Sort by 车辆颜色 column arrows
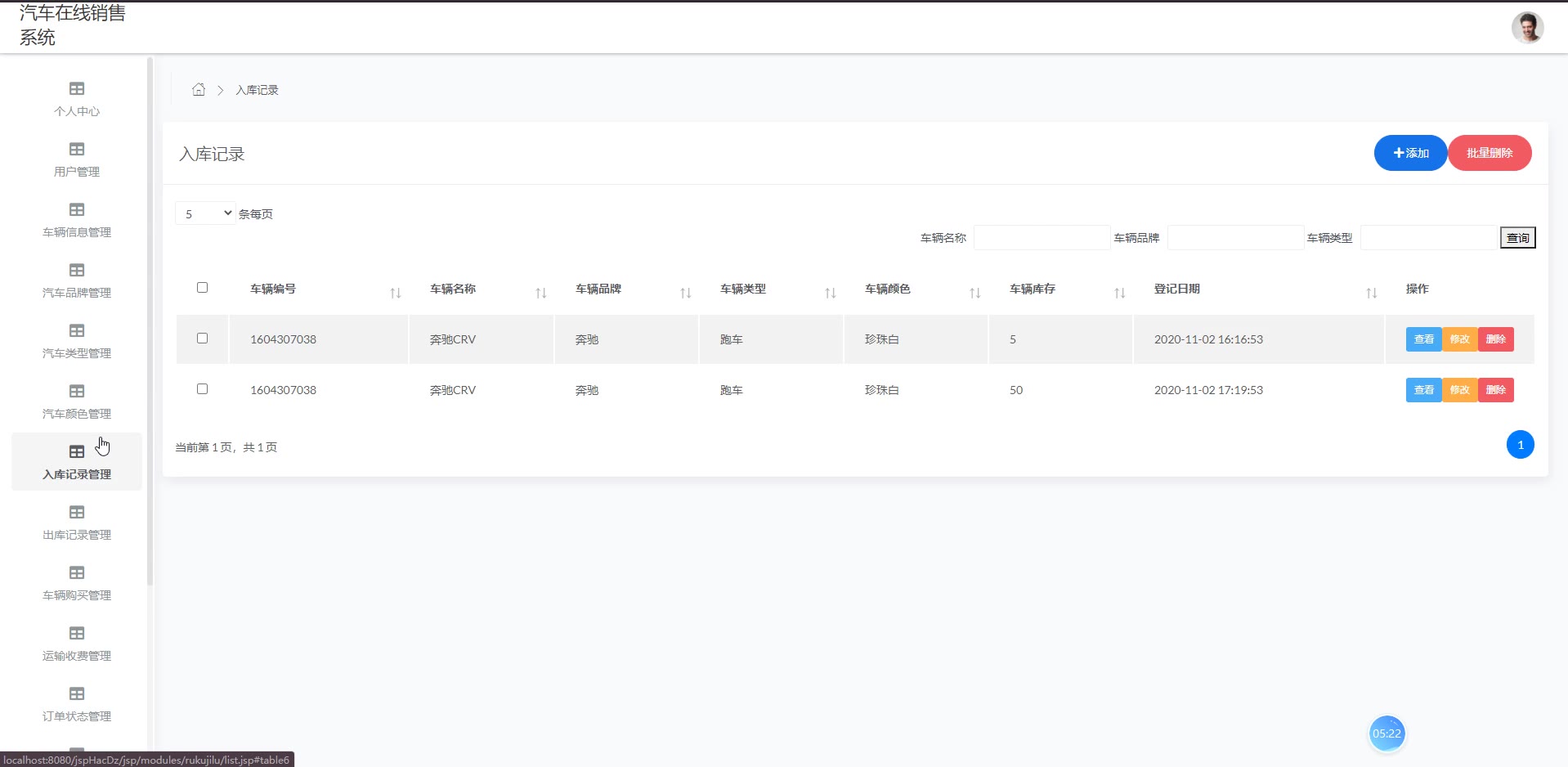This screenshot has width=1568, height=767. pyautogui.click(x=975, y=293)
